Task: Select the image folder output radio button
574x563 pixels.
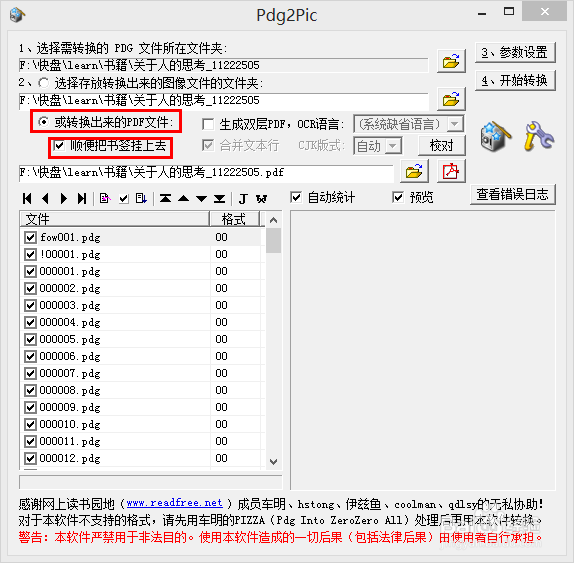Action: click(44, 83)
